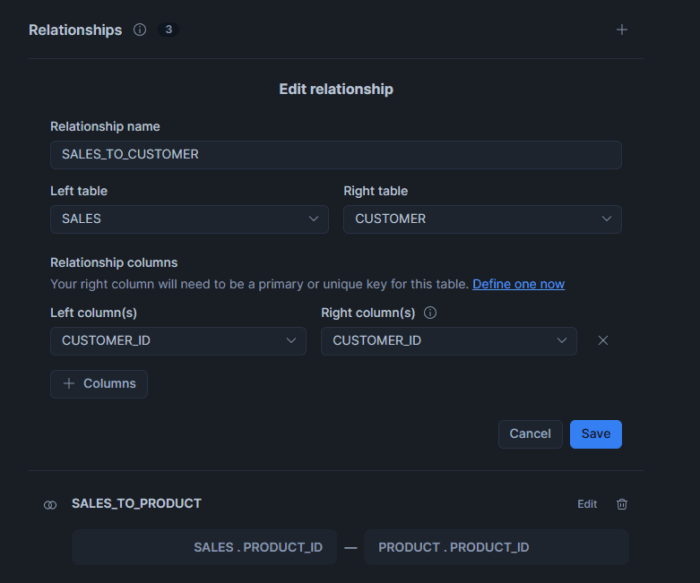Click the link icon beside SALES_TO_PRODUCT
700x583 pixels.
pos(50,505)
